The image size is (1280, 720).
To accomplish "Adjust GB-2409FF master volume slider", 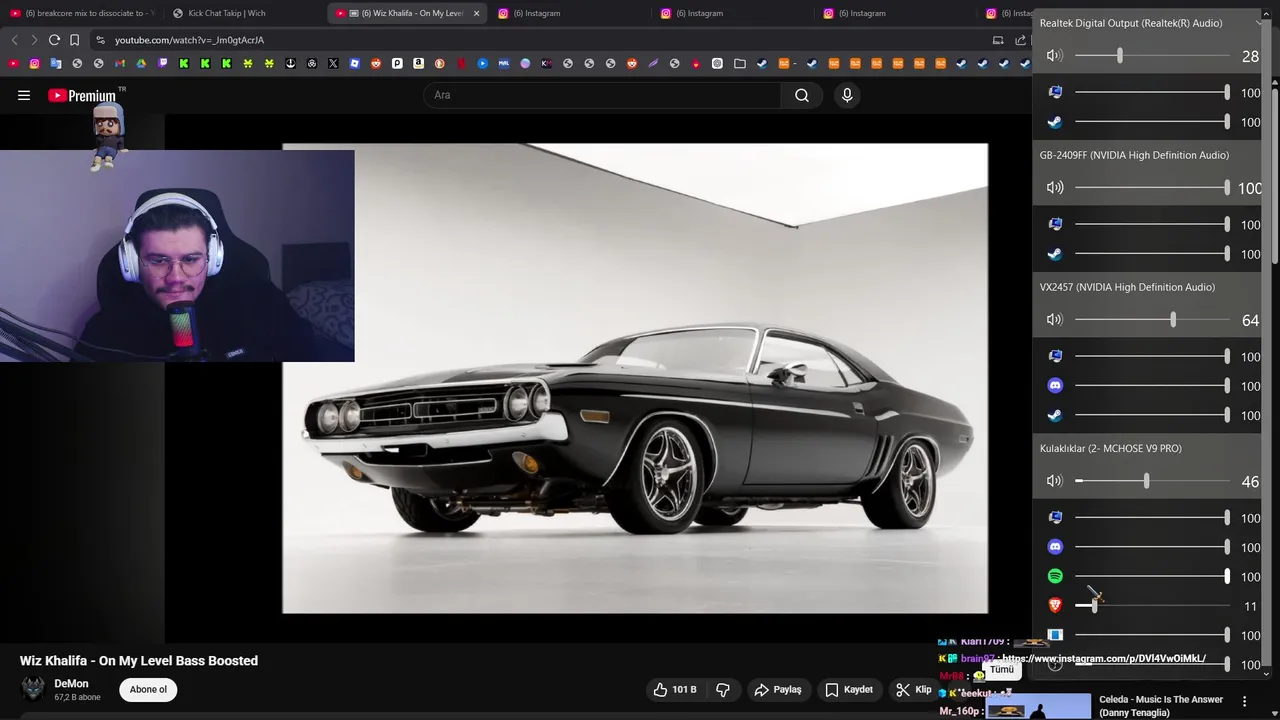I will coord(1152,188).
